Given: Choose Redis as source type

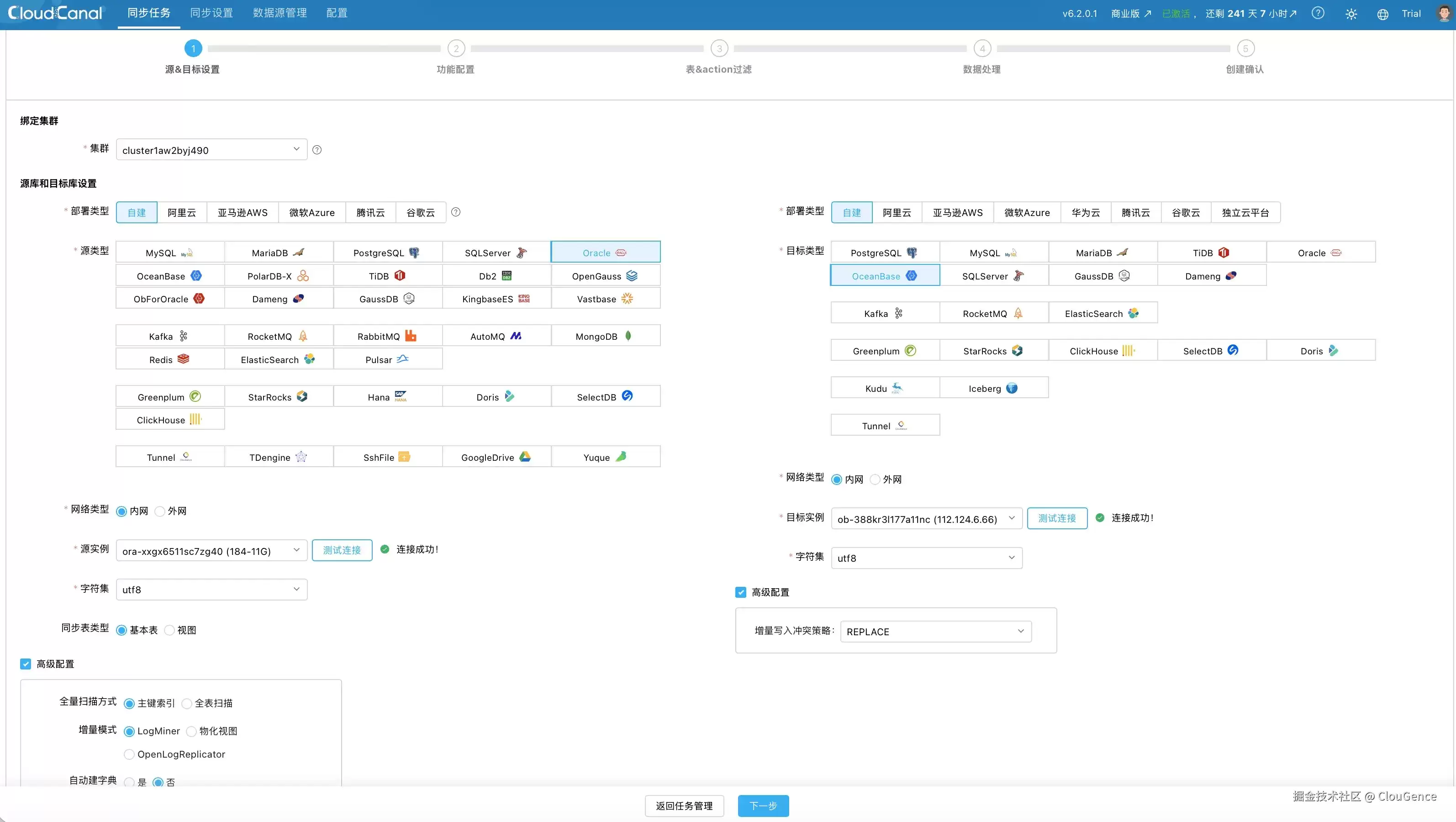Looking at the screenshot, I should coord(169,359).
